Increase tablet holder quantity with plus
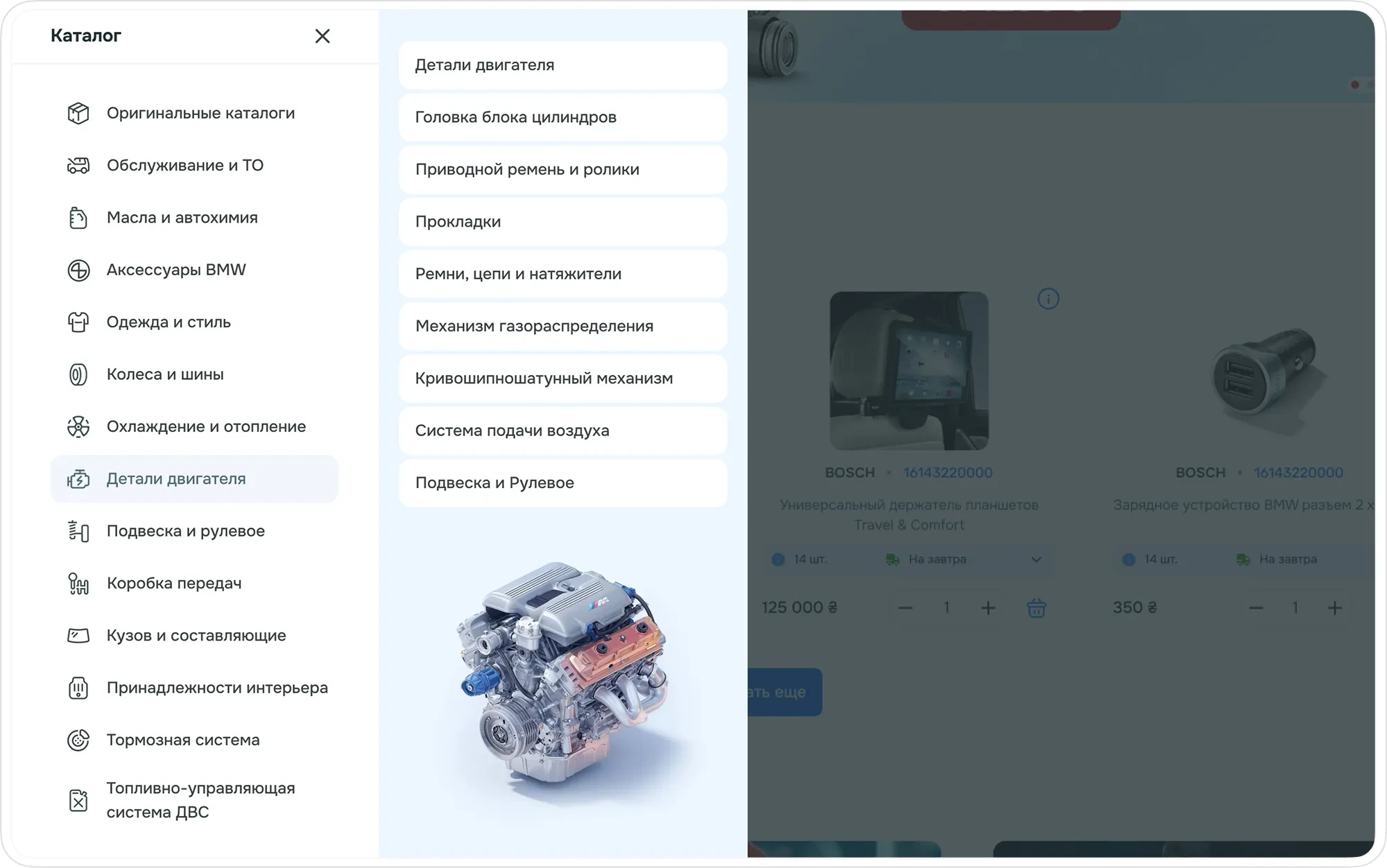Screen dimensions: 1387x868 coord(988,608)
